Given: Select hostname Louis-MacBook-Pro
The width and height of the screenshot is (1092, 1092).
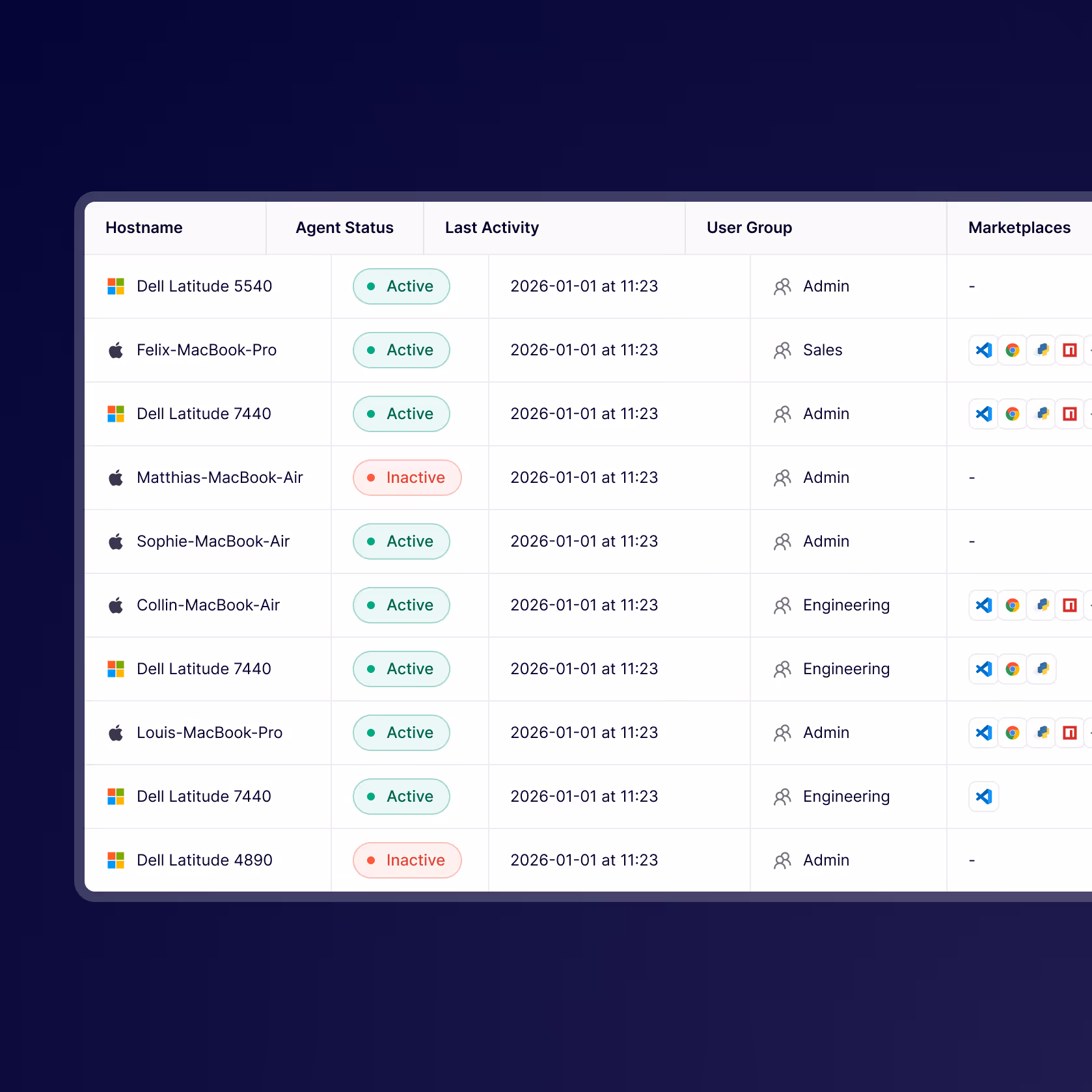Looking at the screenshot, I should pos(210,733).
